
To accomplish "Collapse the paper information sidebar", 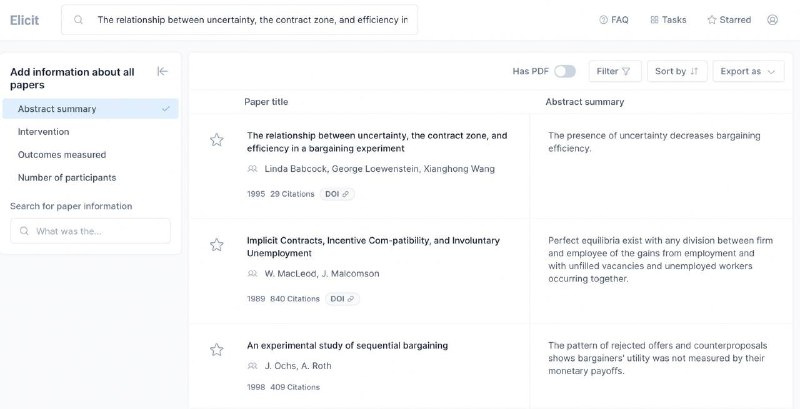I will click(162, 72).
